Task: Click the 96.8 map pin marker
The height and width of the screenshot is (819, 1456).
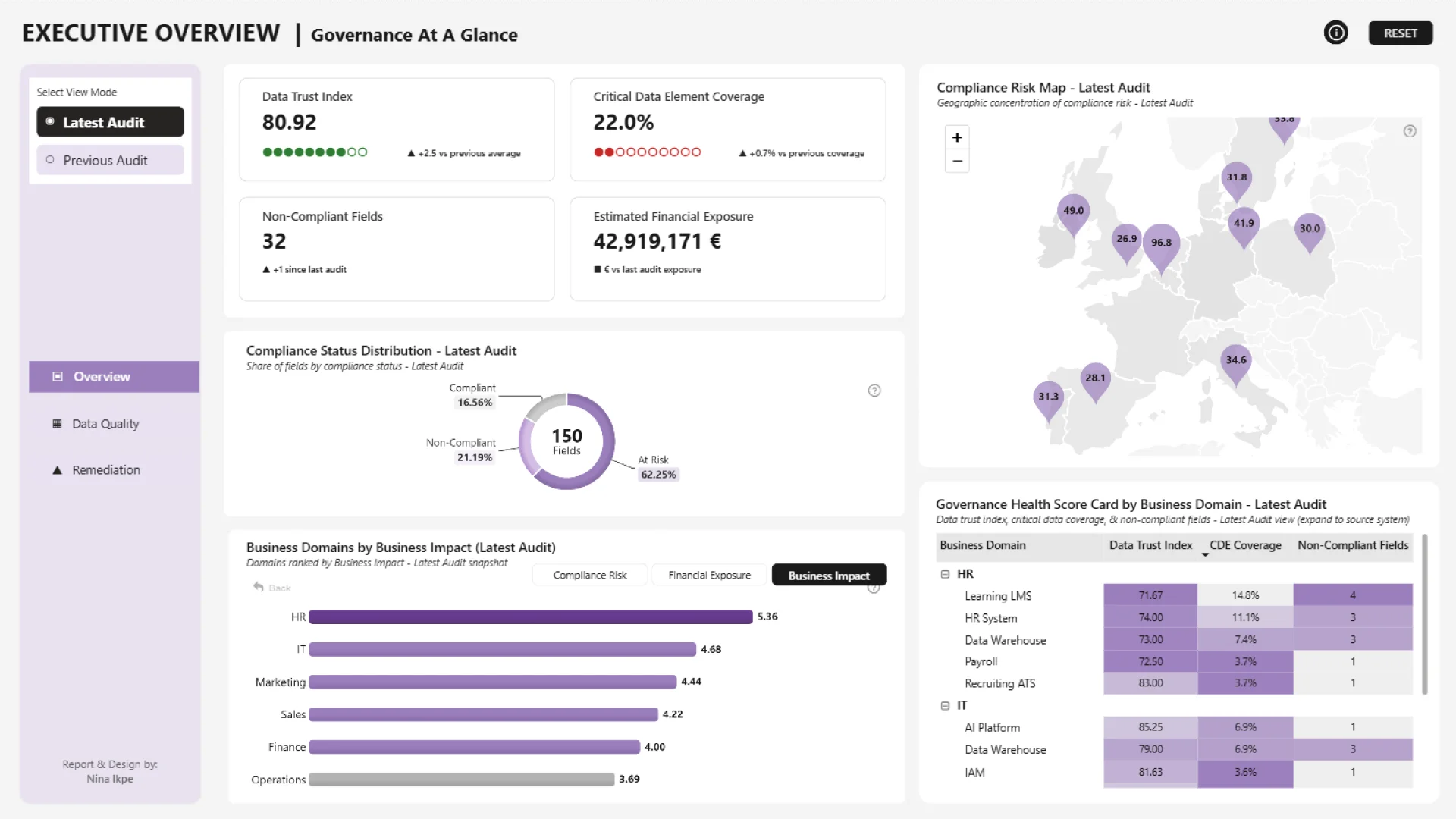Action: 1161,244
